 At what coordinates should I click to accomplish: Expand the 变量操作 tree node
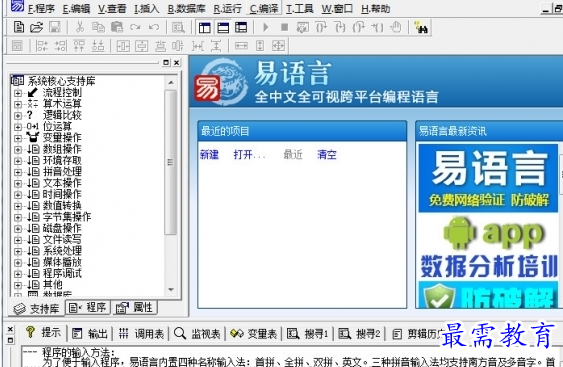click(18, 138)
